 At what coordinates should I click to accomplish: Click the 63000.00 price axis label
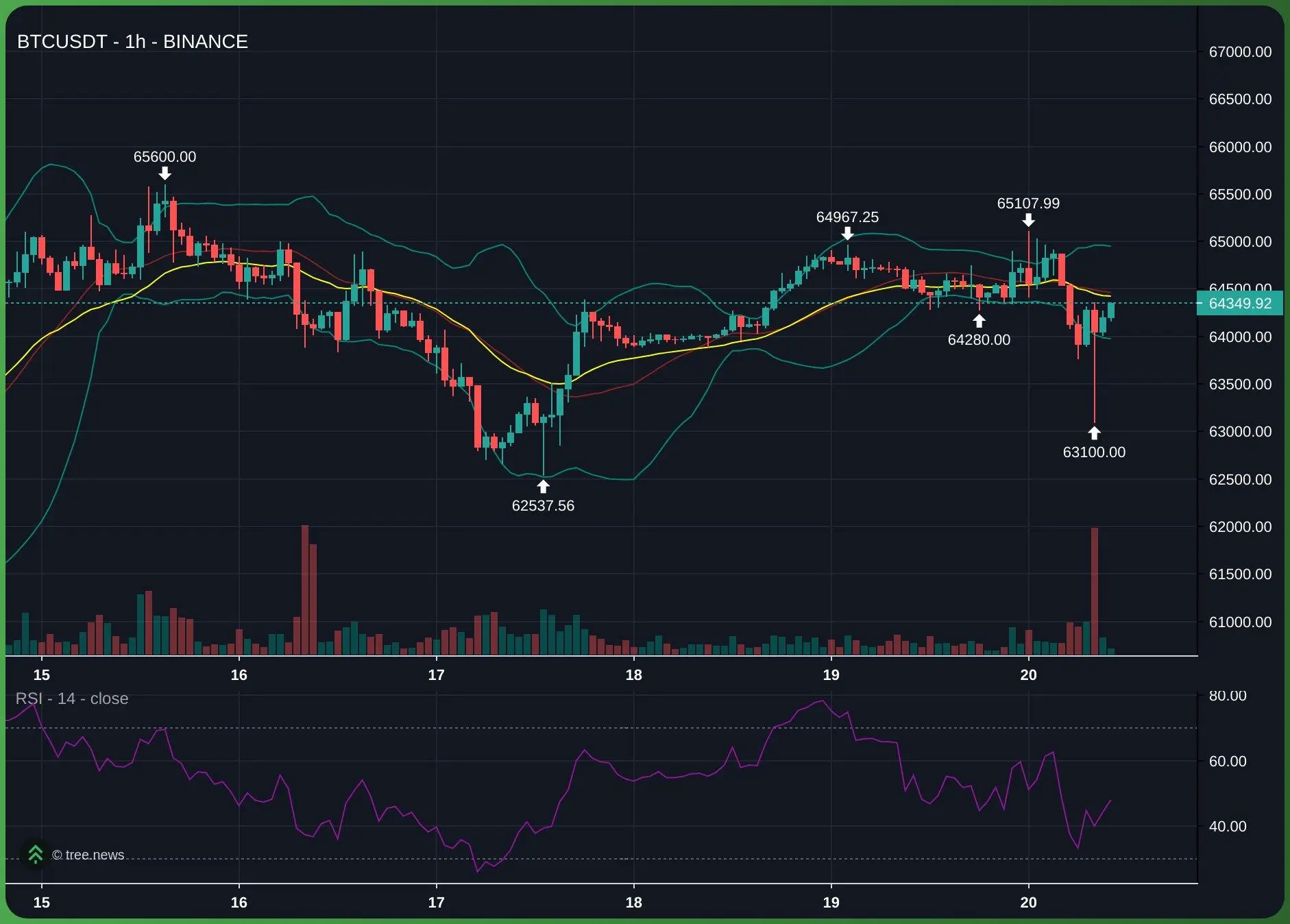tap(1240, 432)
